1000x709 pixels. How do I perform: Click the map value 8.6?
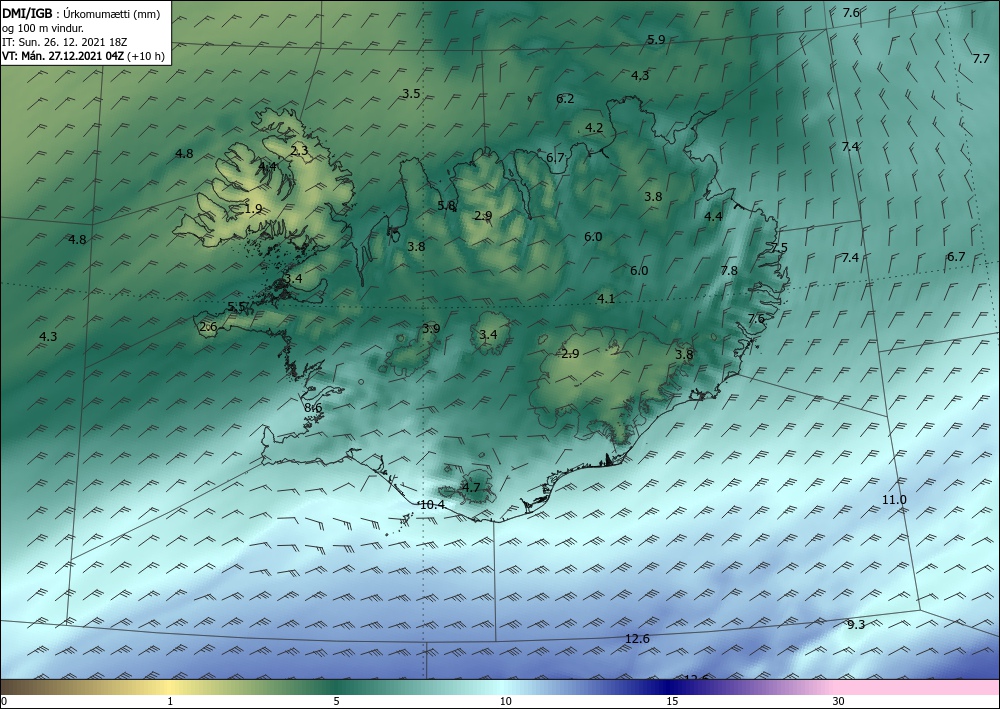[312, 408]
